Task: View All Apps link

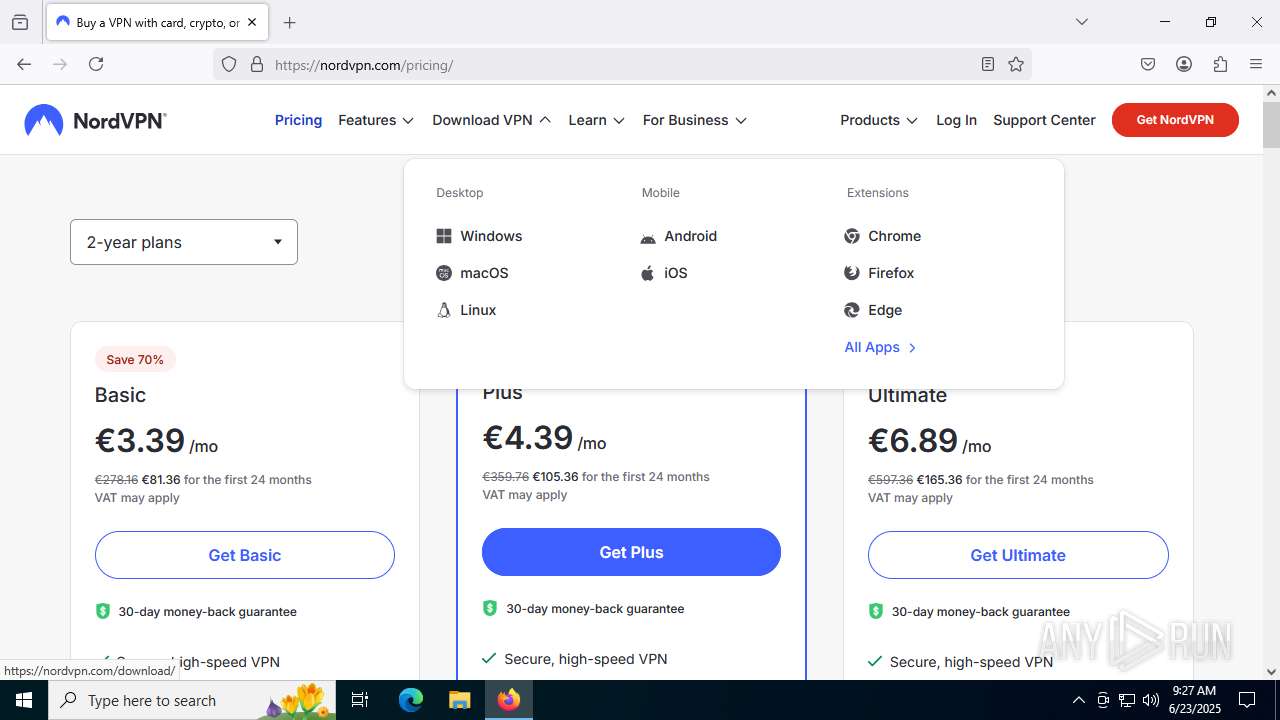Action: coord(880,347)
